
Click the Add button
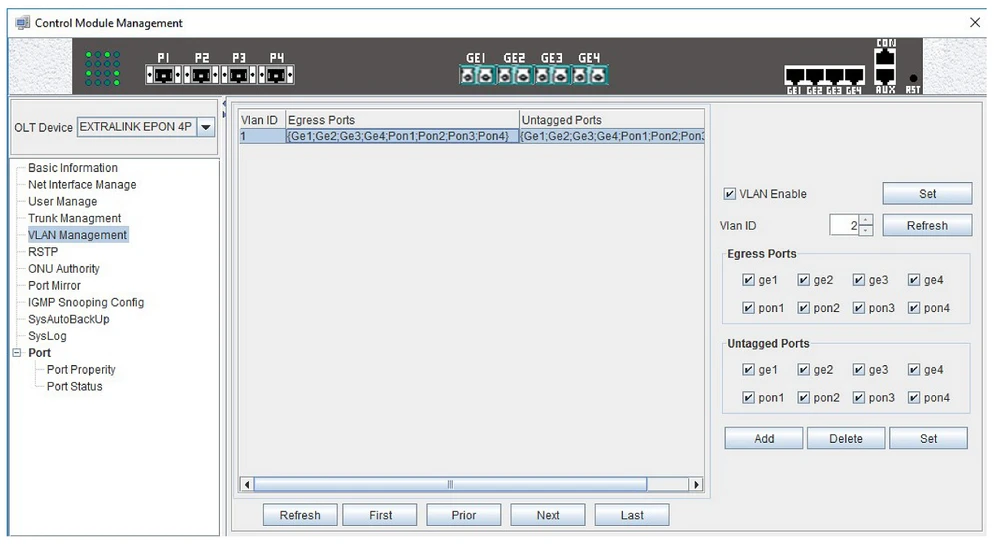click(764, 438)
